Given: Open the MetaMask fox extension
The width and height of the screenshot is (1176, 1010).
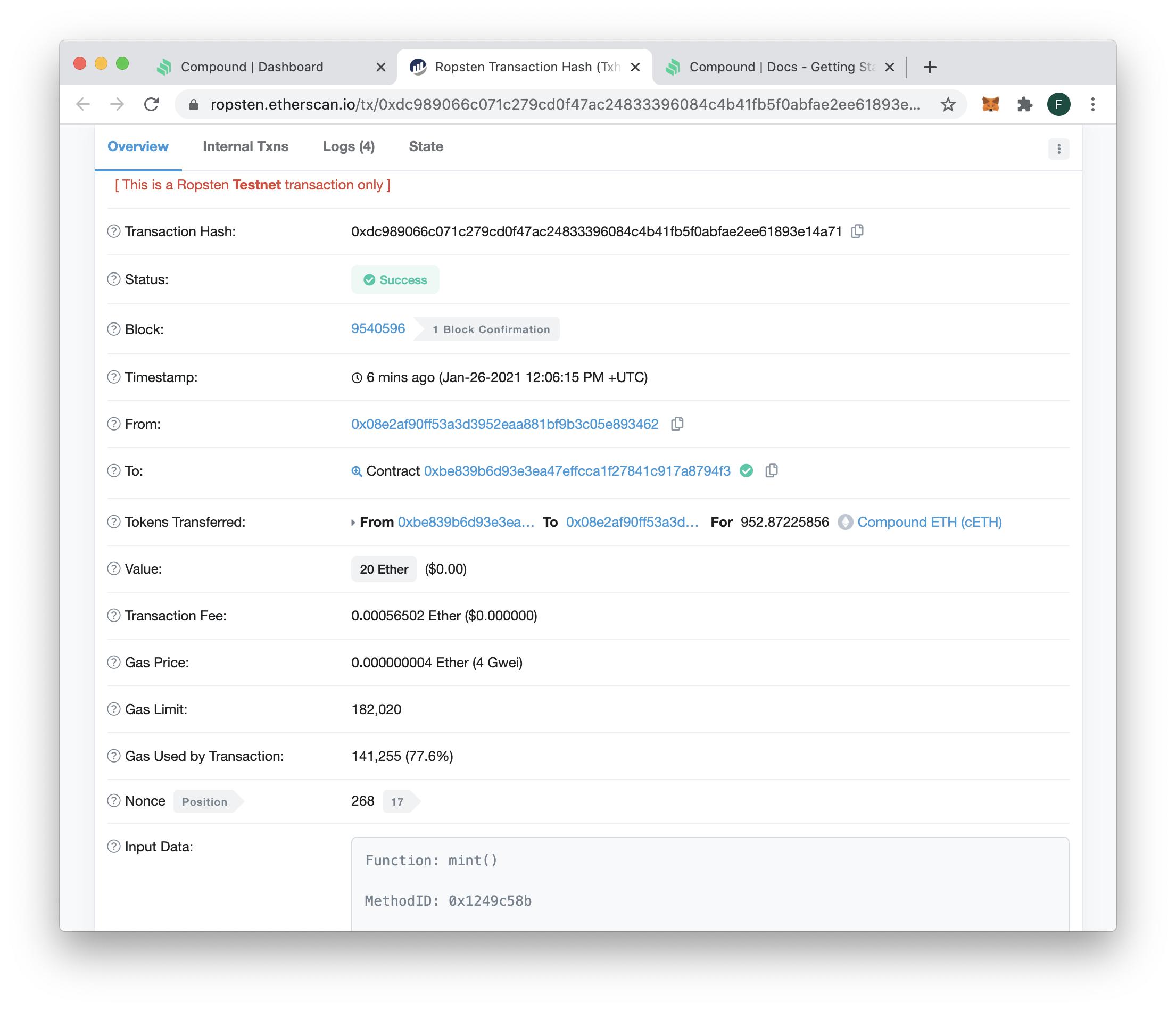Looking at the screenshot, I should click(x=990, y=104).
